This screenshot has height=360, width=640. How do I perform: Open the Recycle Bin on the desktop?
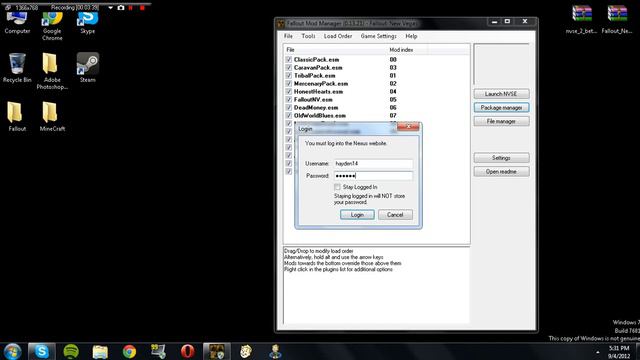coord(17,68)
